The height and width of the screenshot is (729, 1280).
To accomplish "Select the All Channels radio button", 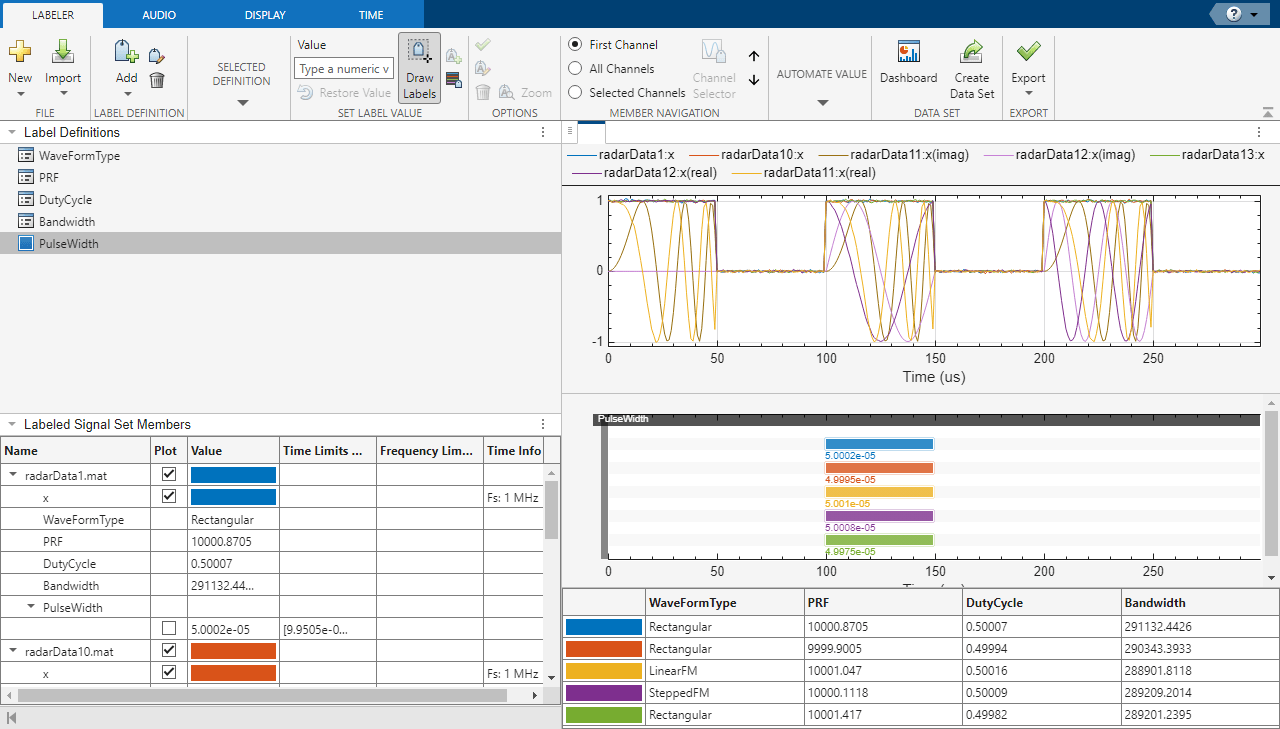I will [575, 69].
